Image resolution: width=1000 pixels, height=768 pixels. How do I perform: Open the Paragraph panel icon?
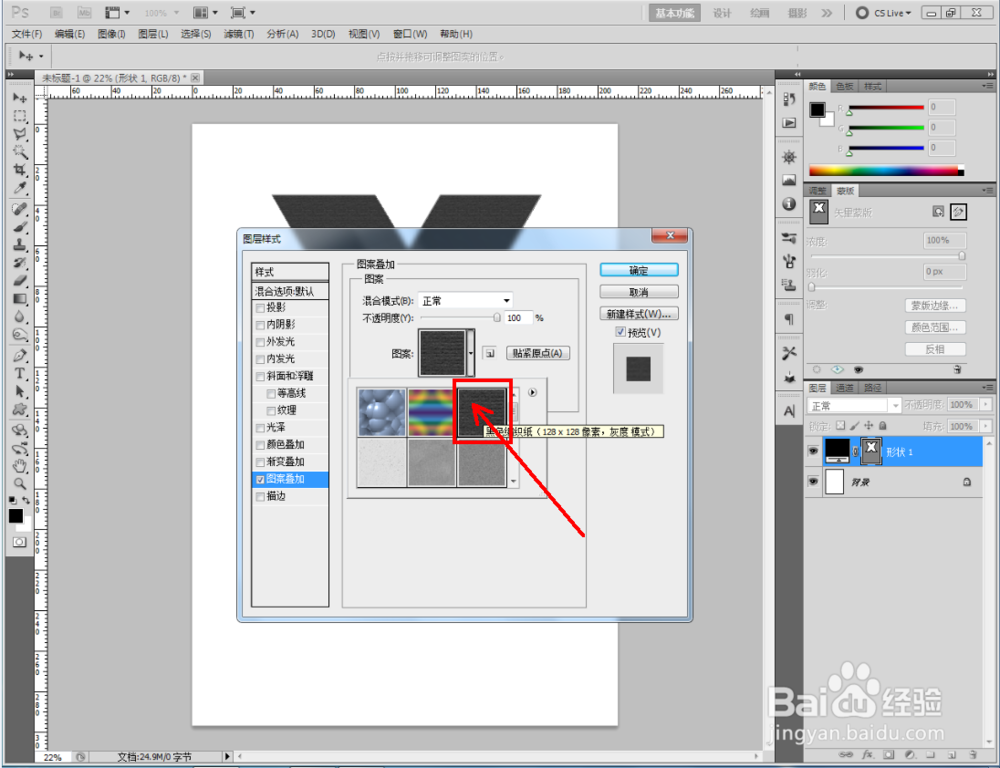[x=789, y=319]
